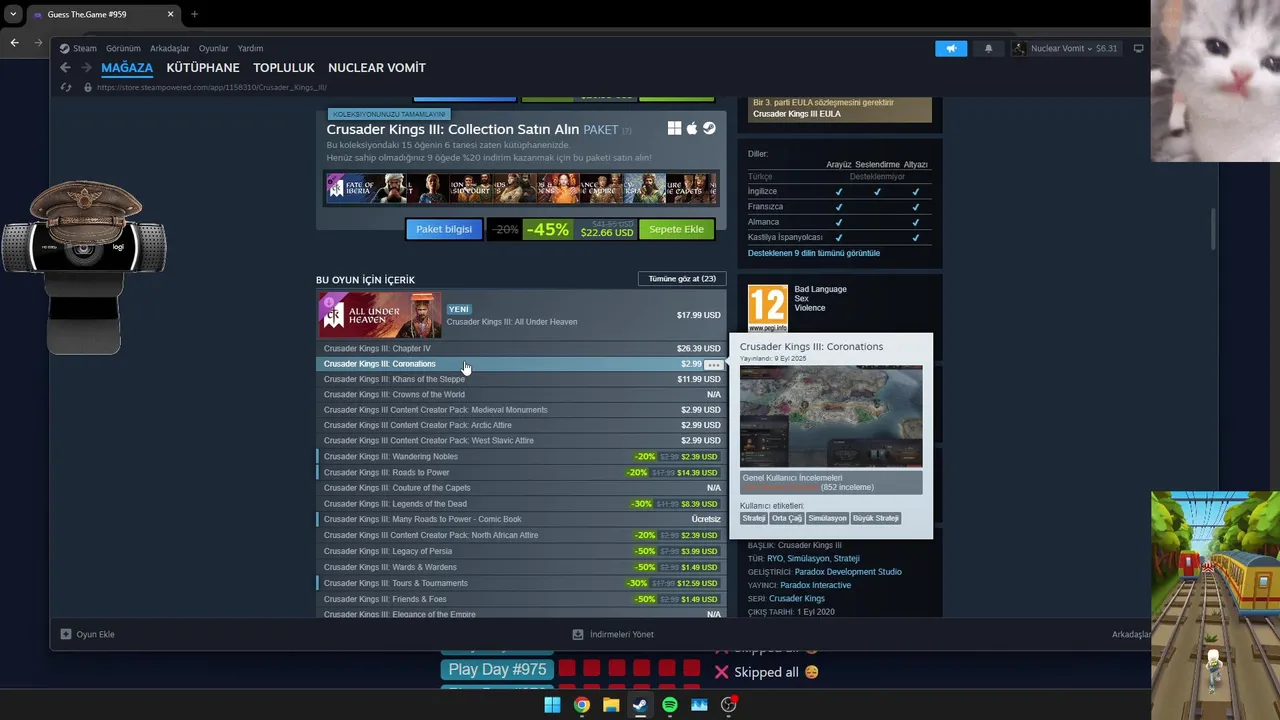
Task: Open a new Chrome tab
Action: (194, 14)
